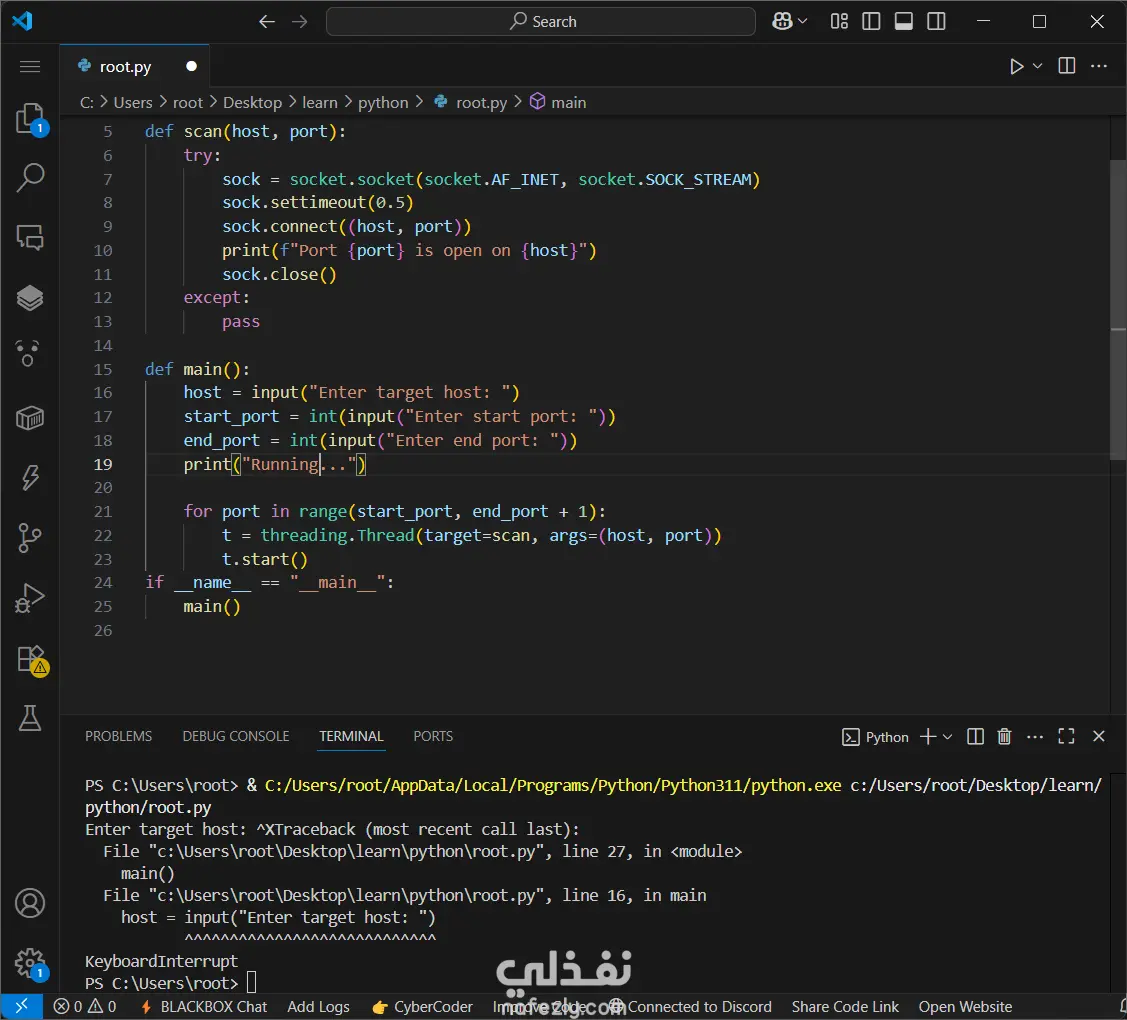
Task: Click the Run Python File play button
Action: coord(1016,67)
